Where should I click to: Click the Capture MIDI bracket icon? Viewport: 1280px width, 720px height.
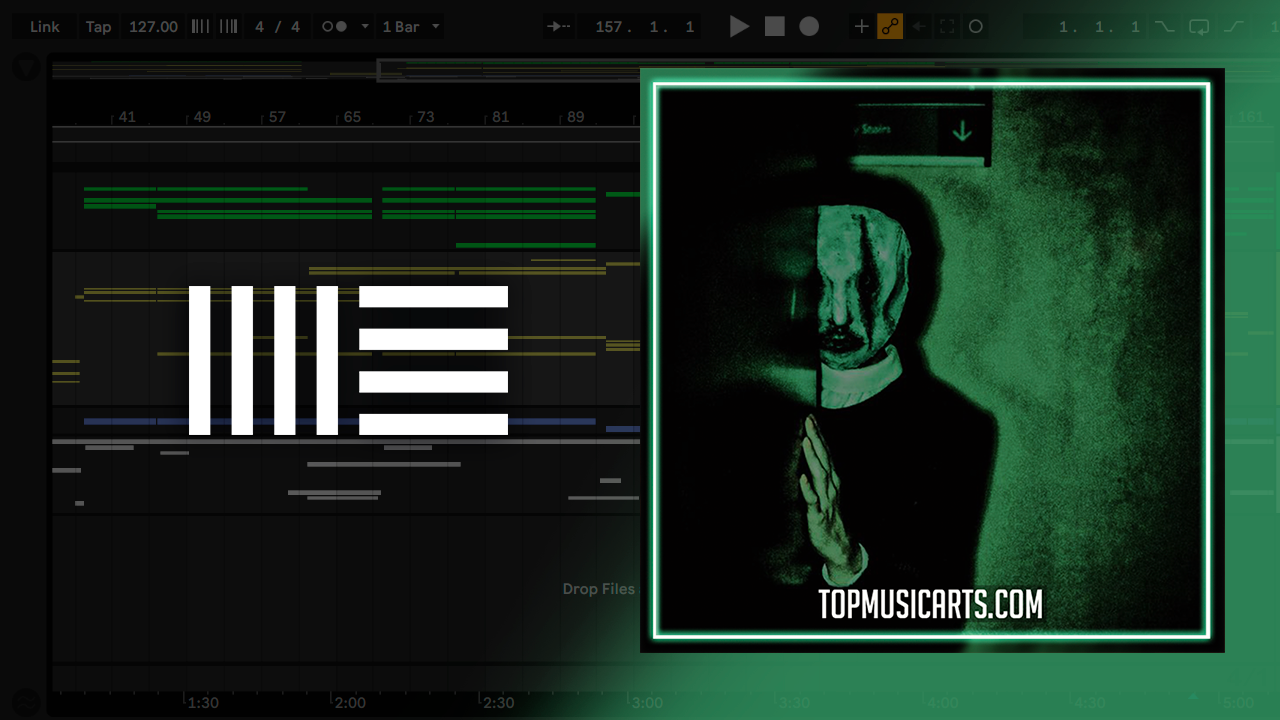pyautogui.click(x=947, y=27)
